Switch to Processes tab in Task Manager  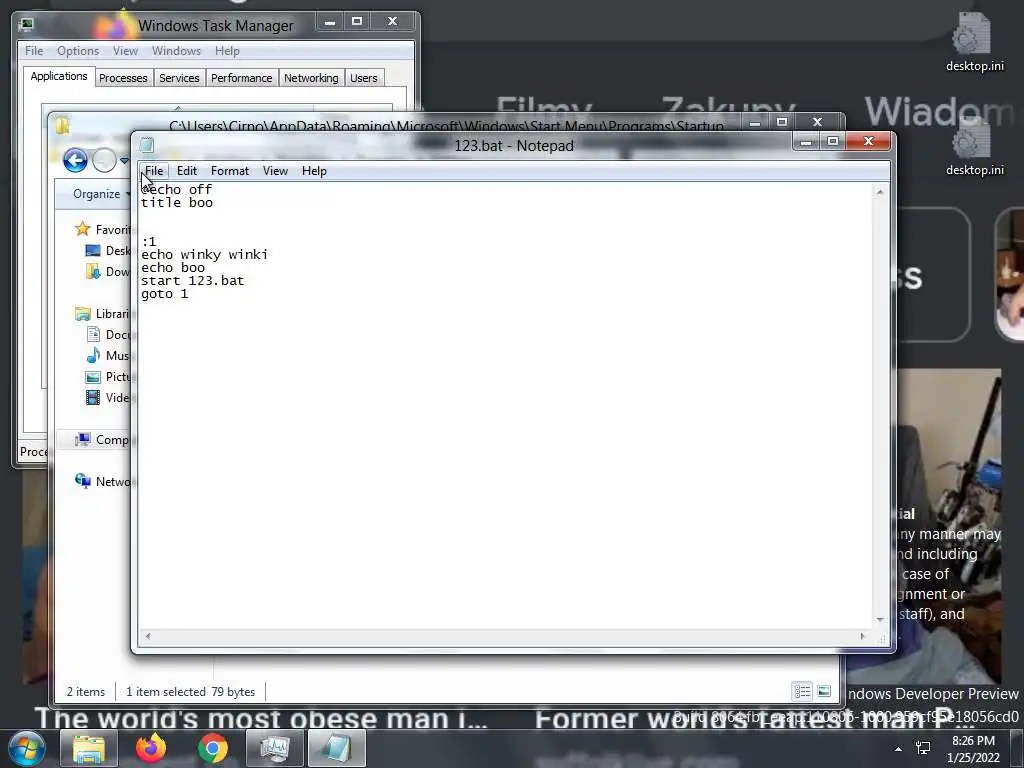tap(123, 78)
